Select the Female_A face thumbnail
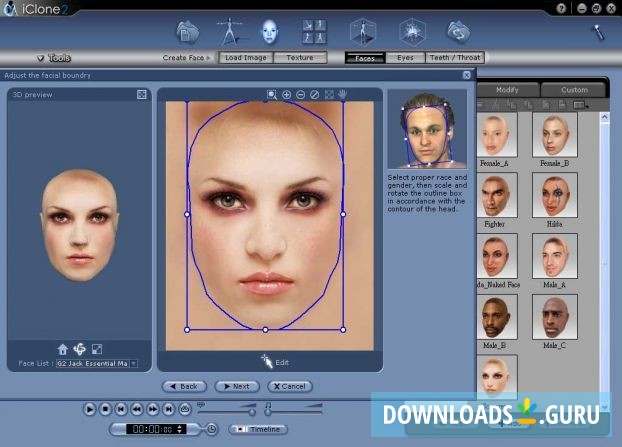Image resolution: width=622 pixels, height=447 pixels. click(496, 135)
